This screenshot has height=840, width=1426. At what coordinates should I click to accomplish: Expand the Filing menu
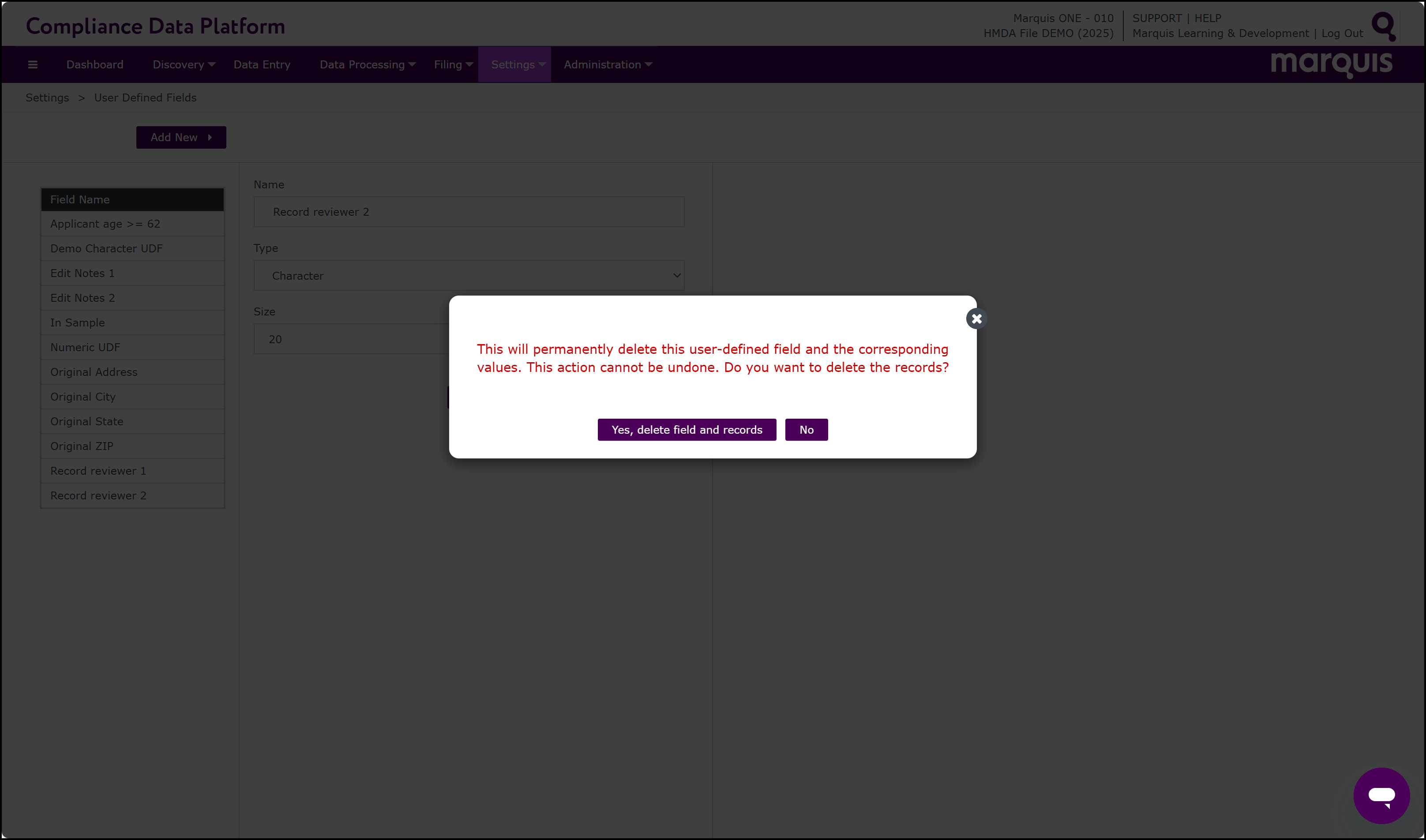pos(453,64)
